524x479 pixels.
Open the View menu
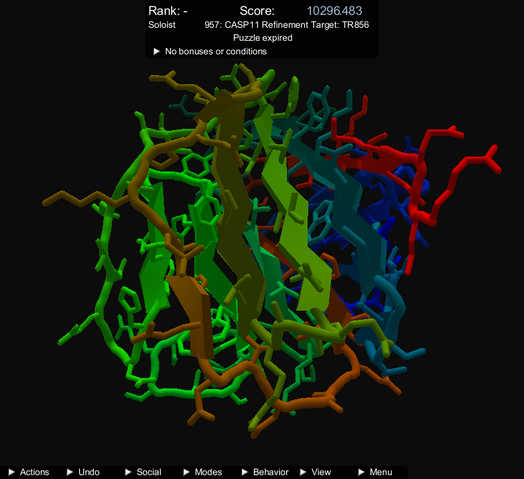(x=316, y=472)
